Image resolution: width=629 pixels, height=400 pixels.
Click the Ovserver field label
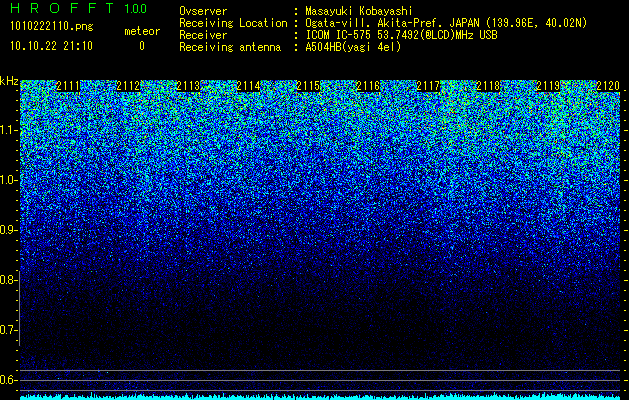click(203, 11)
